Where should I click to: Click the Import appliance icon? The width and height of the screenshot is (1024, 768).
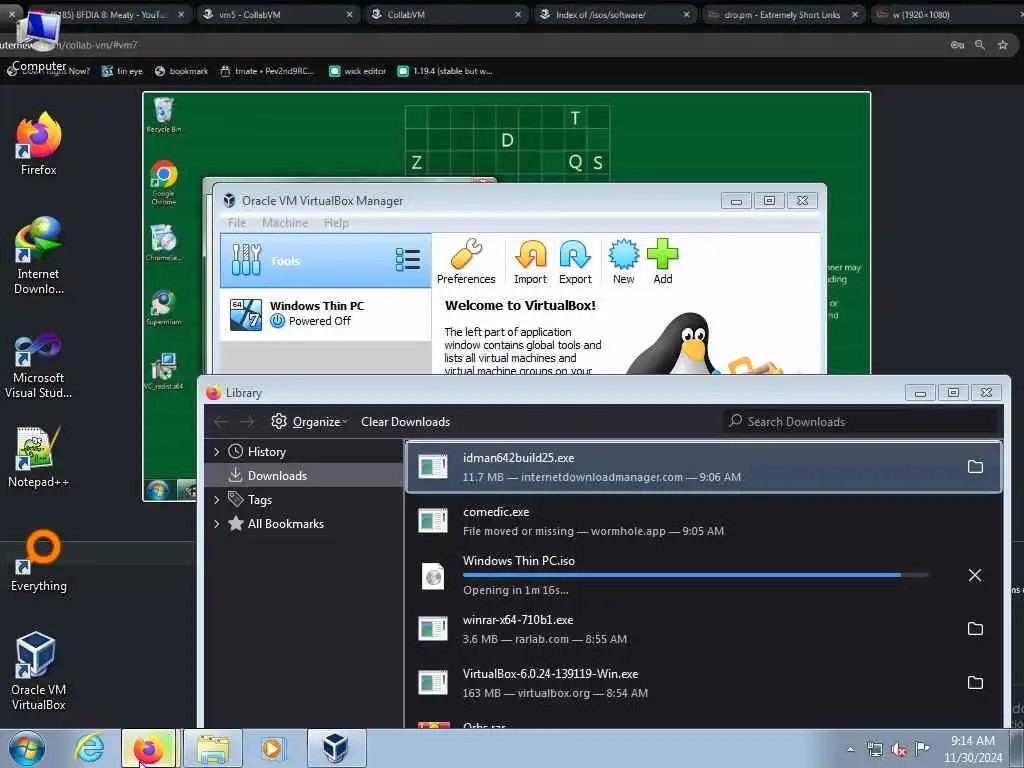(530, 261)
